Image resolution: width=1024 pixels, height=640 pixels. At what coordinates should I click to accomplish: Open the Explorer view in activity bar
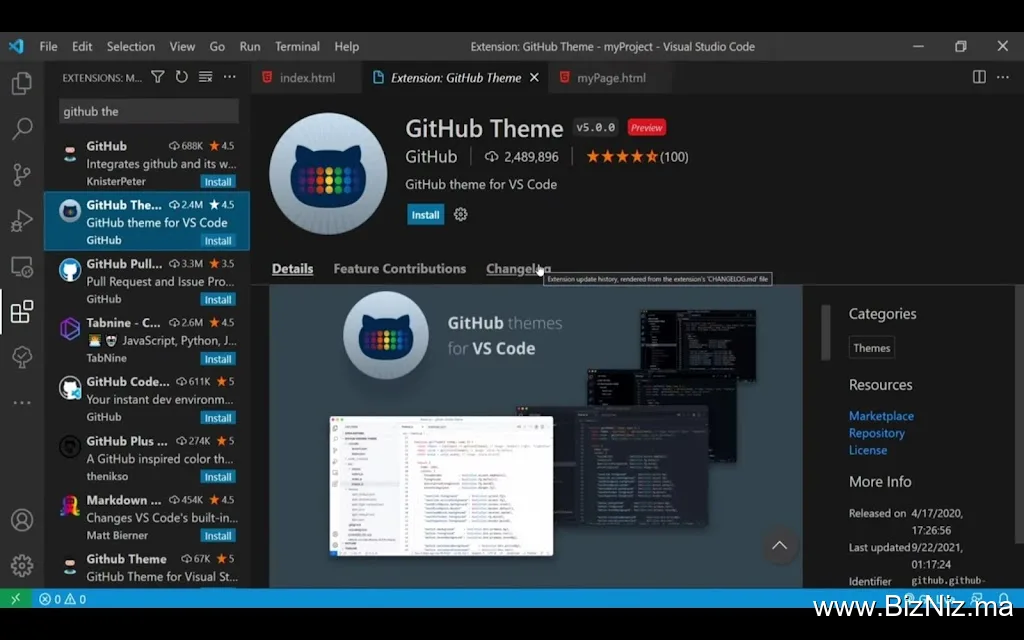tap(22, 83)
